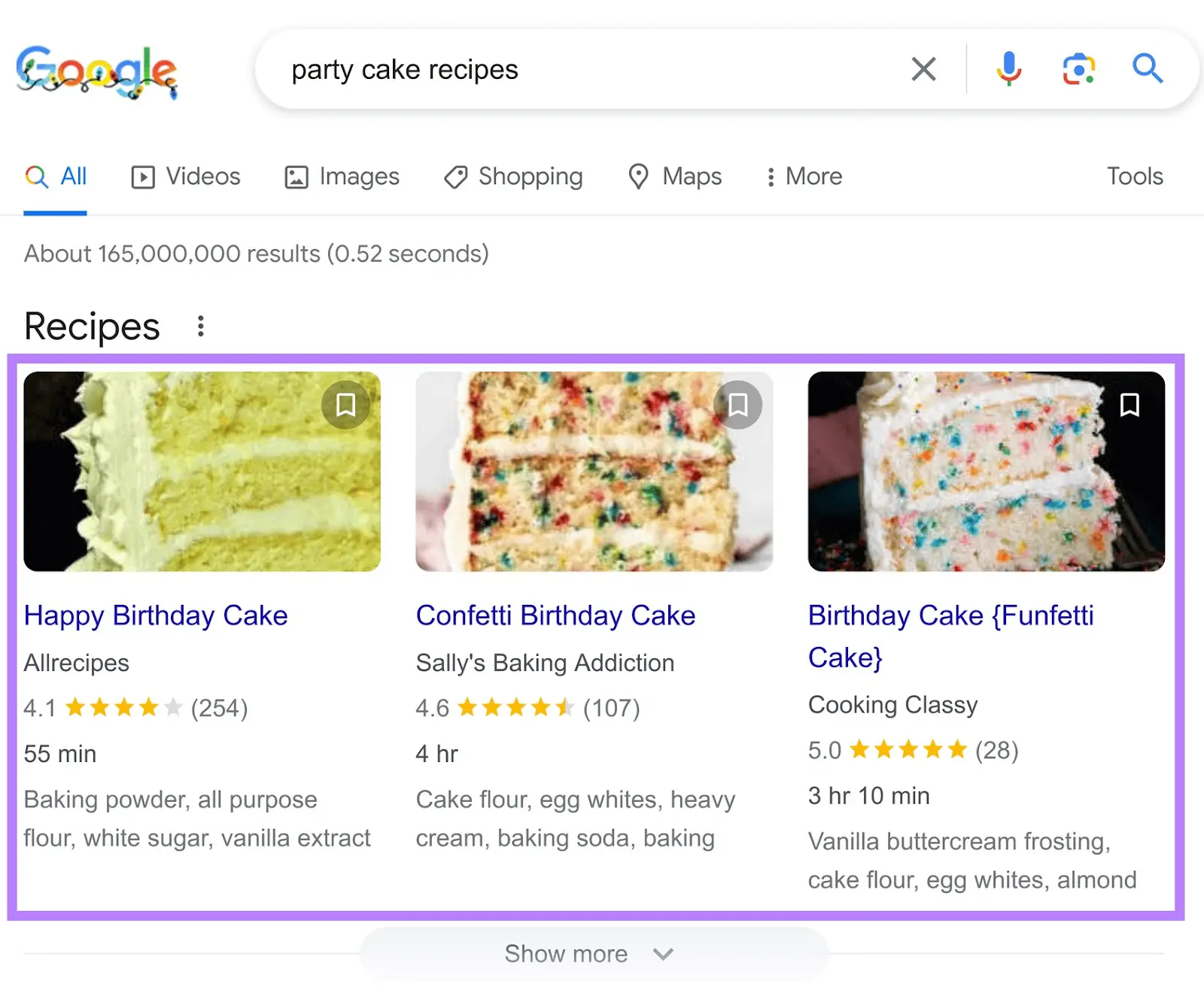Bookmark the Funfetti Cake recipe
Viewport: 1204px width, 999px height.
tap(1129, 406)
